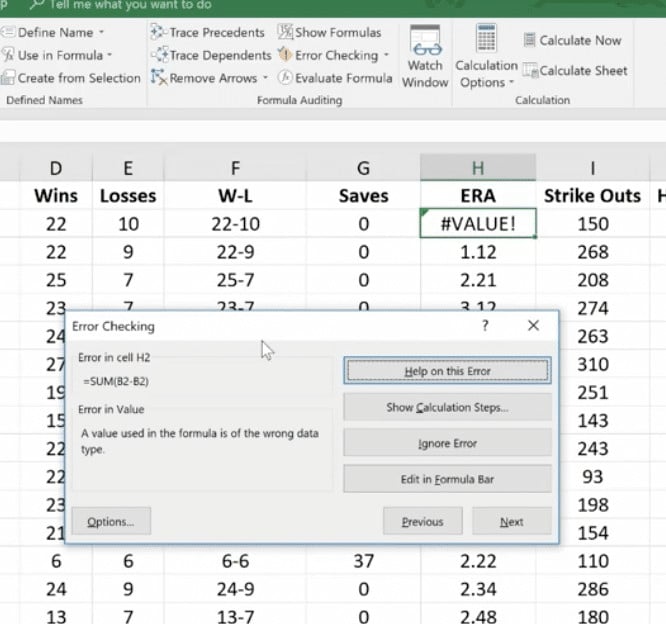The height and width of the screenshot is (624, 666).
Task: Click the Evaluate Formula icon
Action: tap(285, 77)
